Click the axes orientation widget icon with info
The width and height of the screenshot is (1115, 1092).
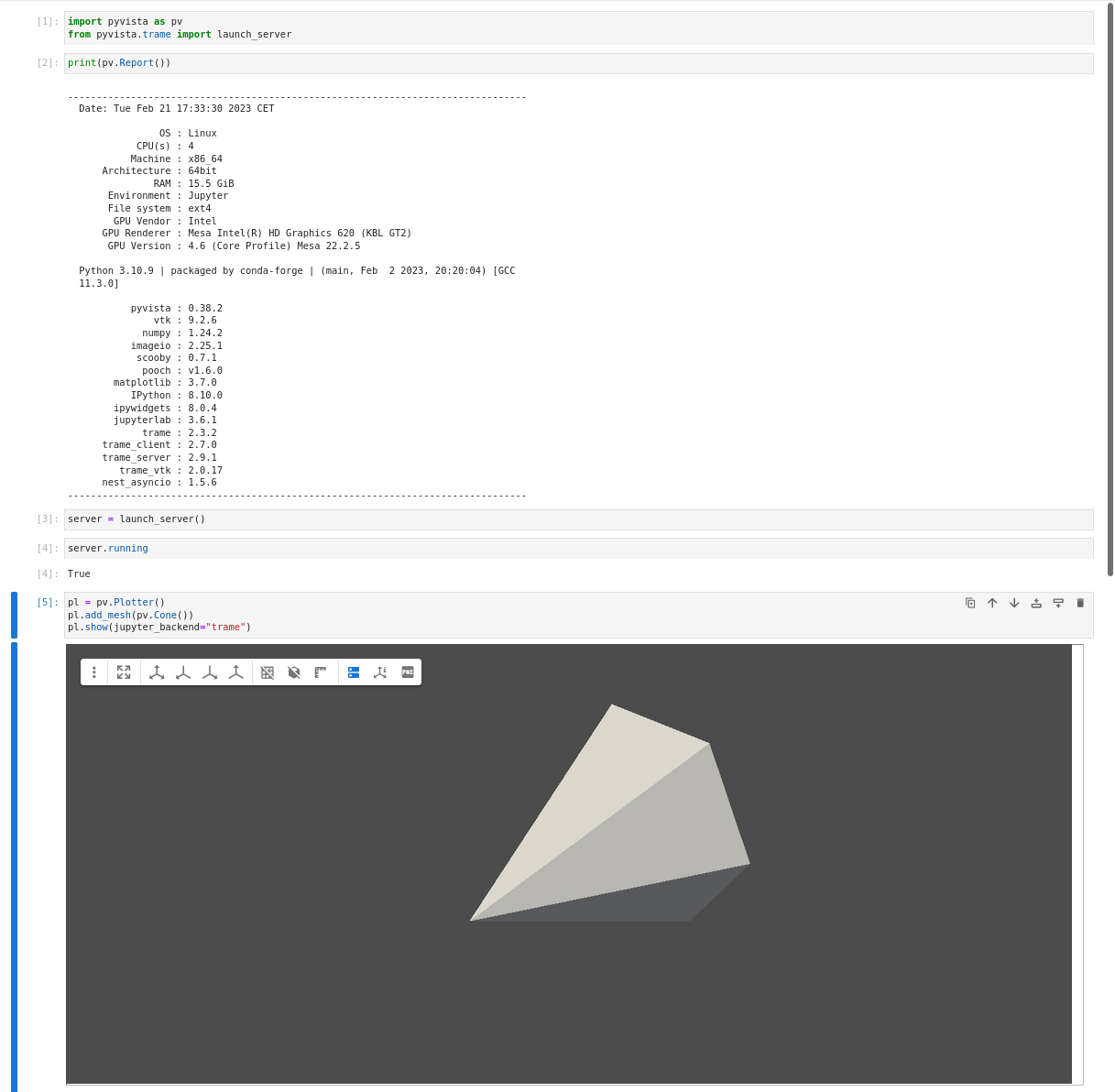pos(380,672)
